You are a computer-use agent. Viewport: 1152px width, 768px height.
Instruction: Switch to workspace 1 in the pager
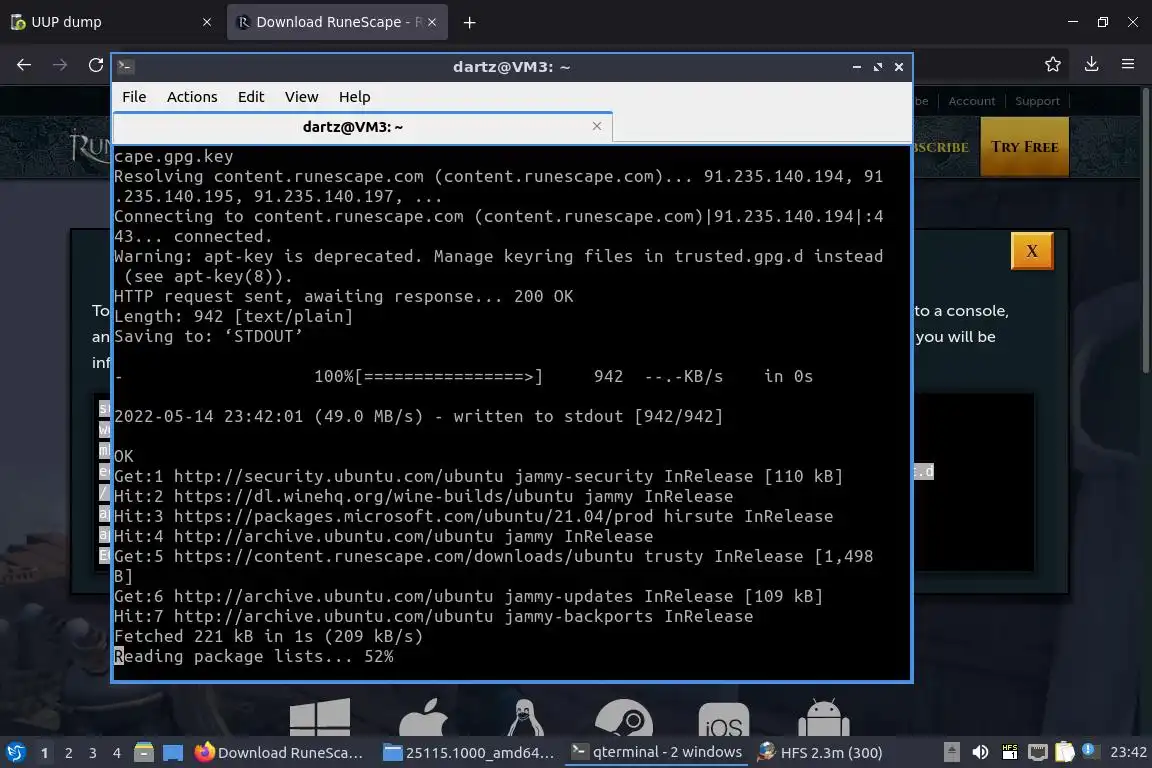point(45,753)
